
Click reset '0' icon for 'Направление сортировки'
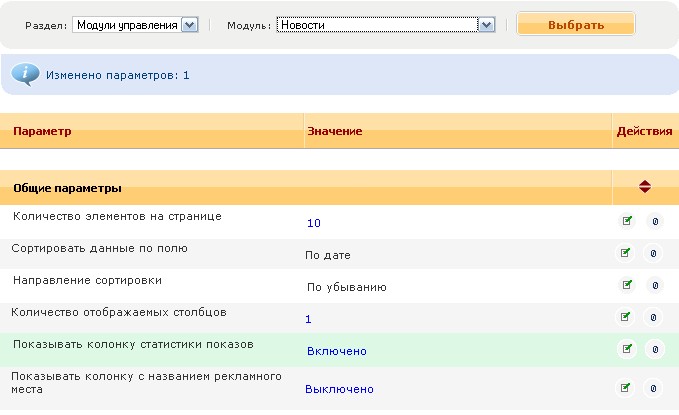(653, 285)
